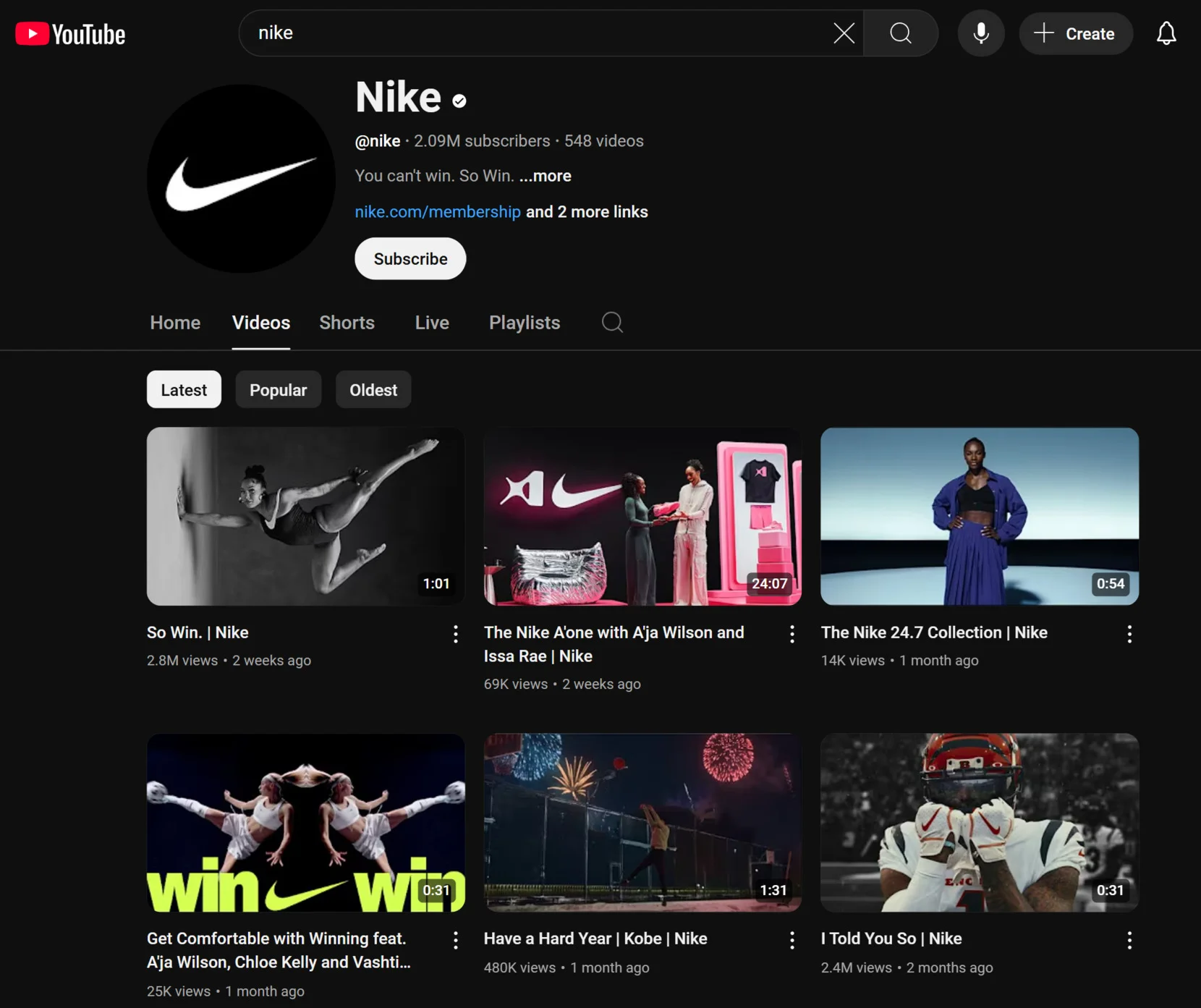Sort videos by Latest

click(x=184, y=390)
